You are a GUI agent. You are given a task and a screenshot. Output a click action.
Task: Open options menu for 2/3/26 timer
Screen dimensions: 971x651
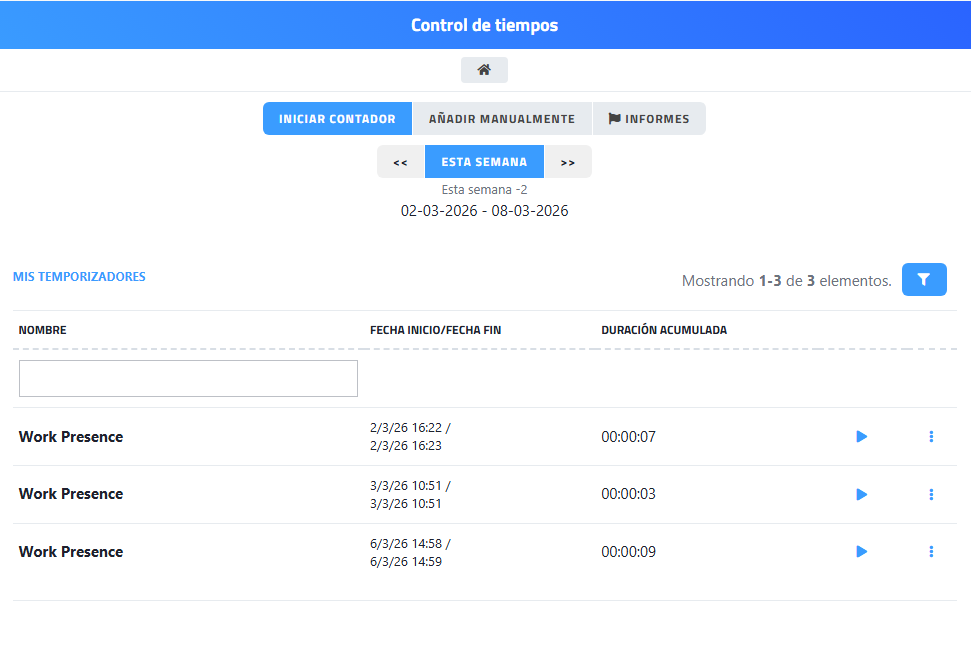coord(931,437)
